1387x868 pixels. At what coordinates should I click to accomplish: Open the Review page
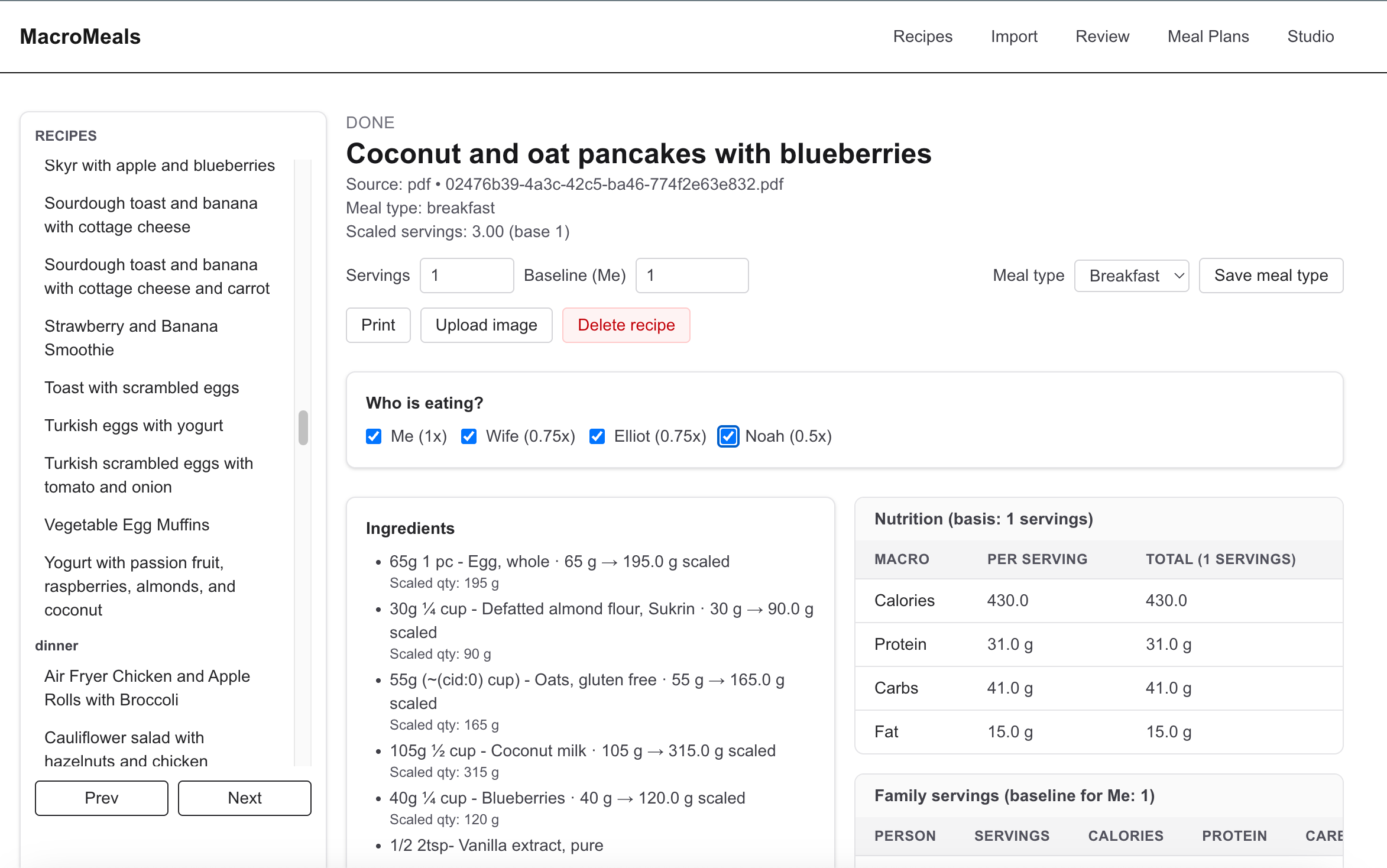(x=1102, y=37)
